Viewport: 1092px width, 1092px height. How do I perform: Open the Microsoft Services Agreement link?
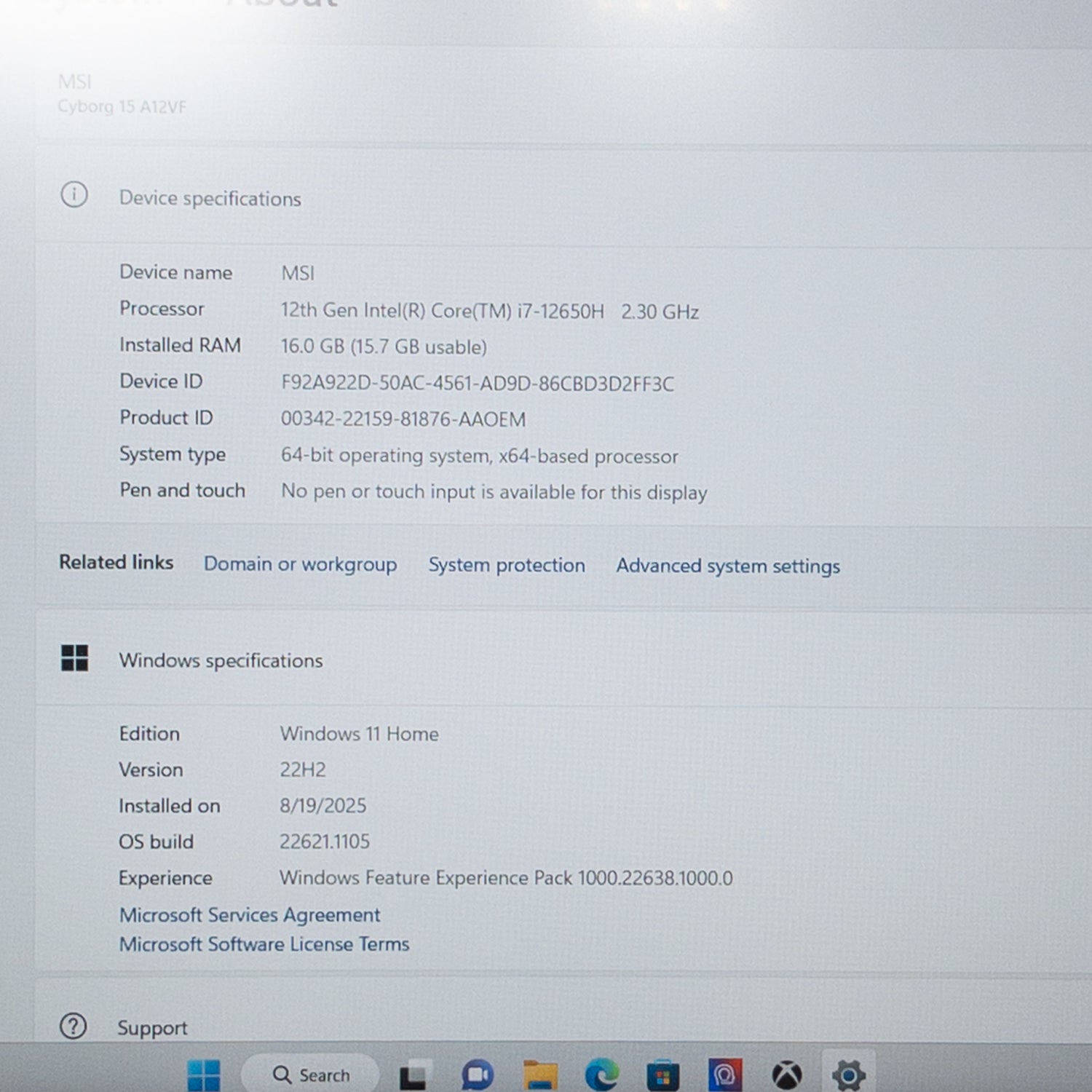click(250, 914)
